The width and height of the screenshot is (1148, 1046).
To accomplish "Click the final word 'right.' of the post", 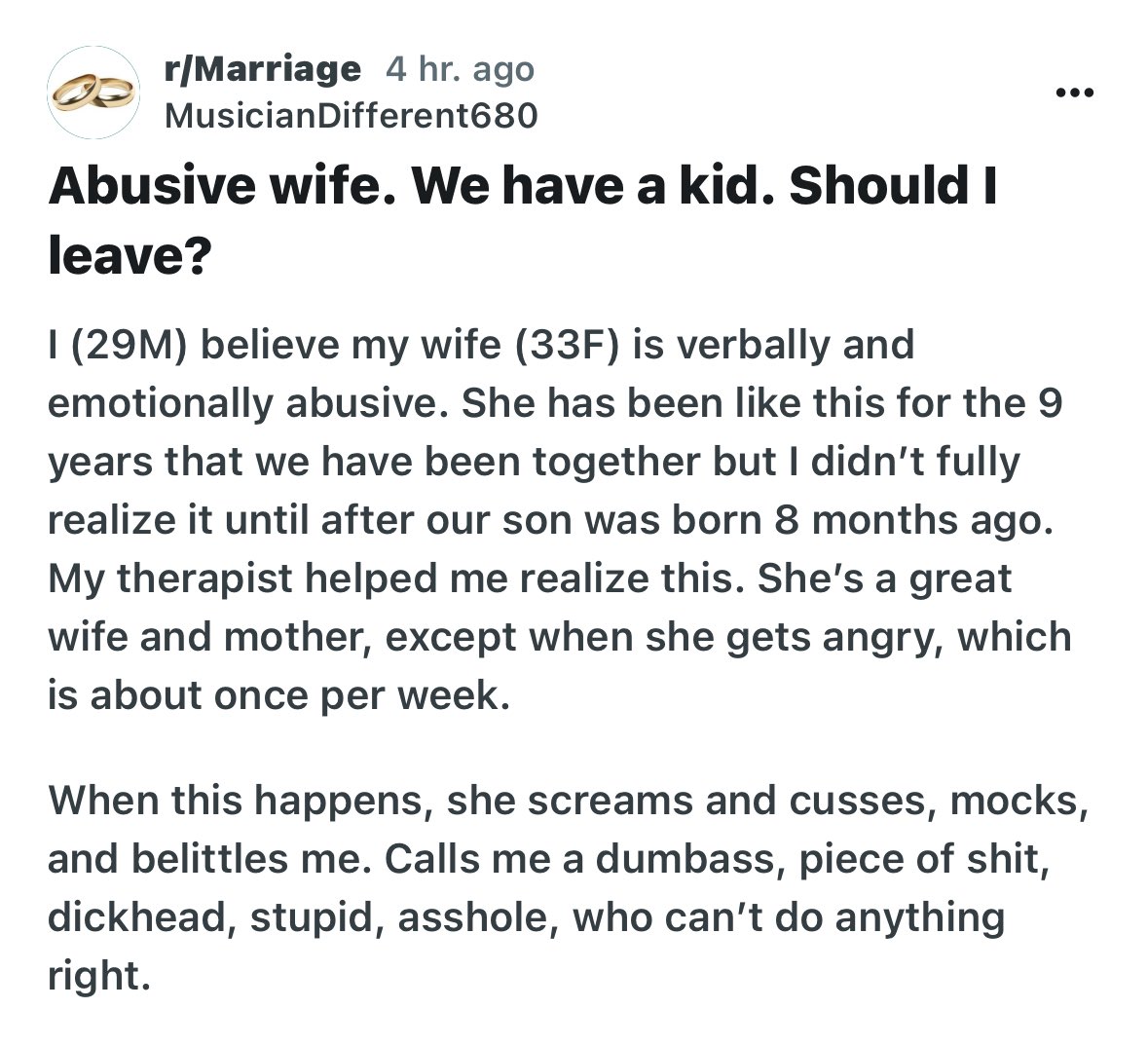I will pyautogui.click(x=99, y=976).
